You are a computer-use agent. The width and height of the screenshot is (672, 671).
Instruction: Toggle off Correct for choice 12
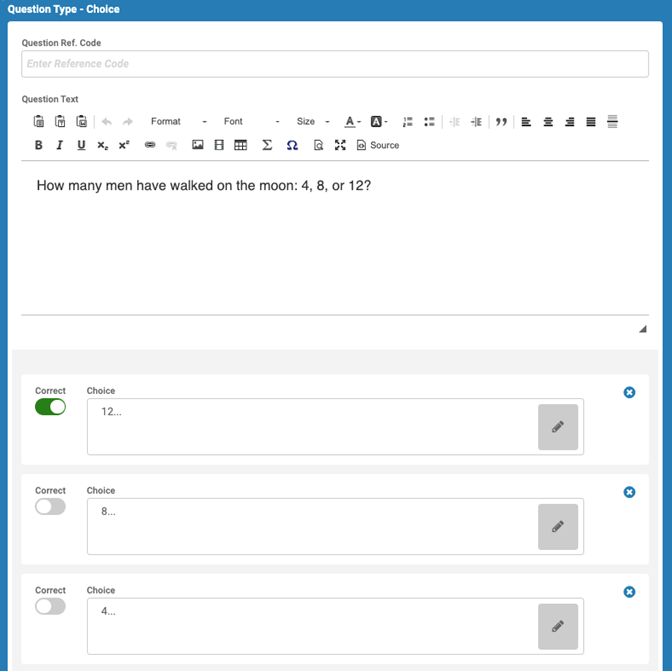tap(51, 407)
